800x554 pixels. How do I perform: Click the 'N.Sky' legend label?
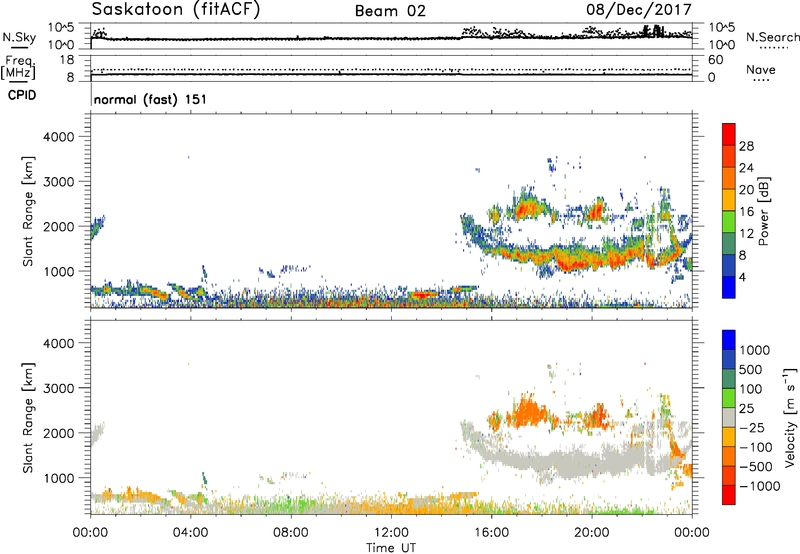click(19, 37)
